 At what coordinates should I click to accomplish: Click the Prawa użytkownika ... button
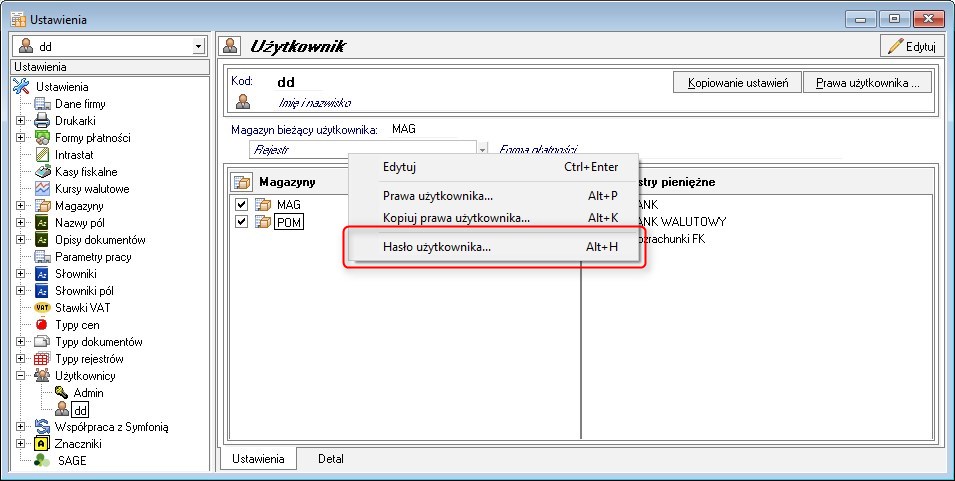(x=867, y=83)
